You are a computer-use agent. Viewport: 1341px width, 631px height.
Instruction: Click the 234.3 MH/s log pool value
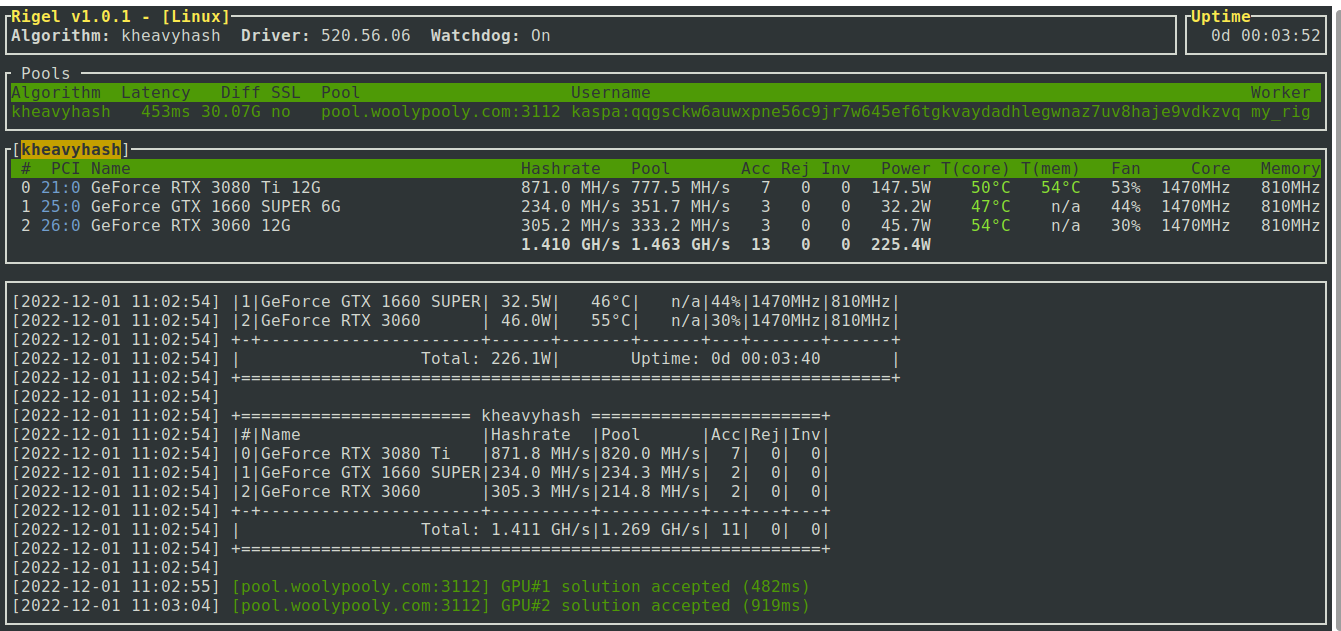[651, 472]
